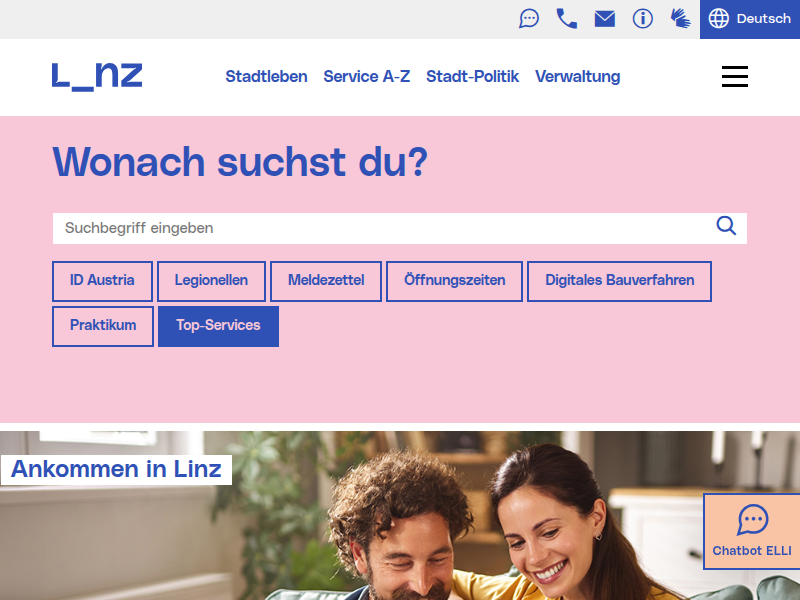Click the Legionellen quick link button

[211, 281]
